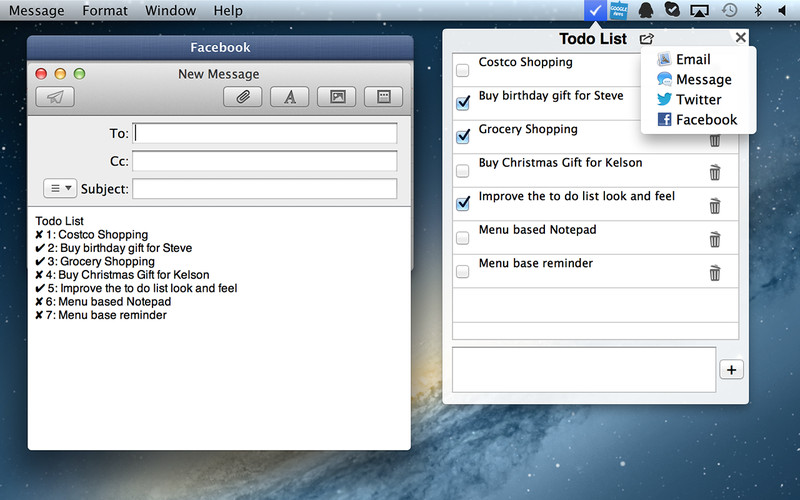Open the QQ penguin menu bar icon
Screen dimensions: 800x500
tap(646, 10)
